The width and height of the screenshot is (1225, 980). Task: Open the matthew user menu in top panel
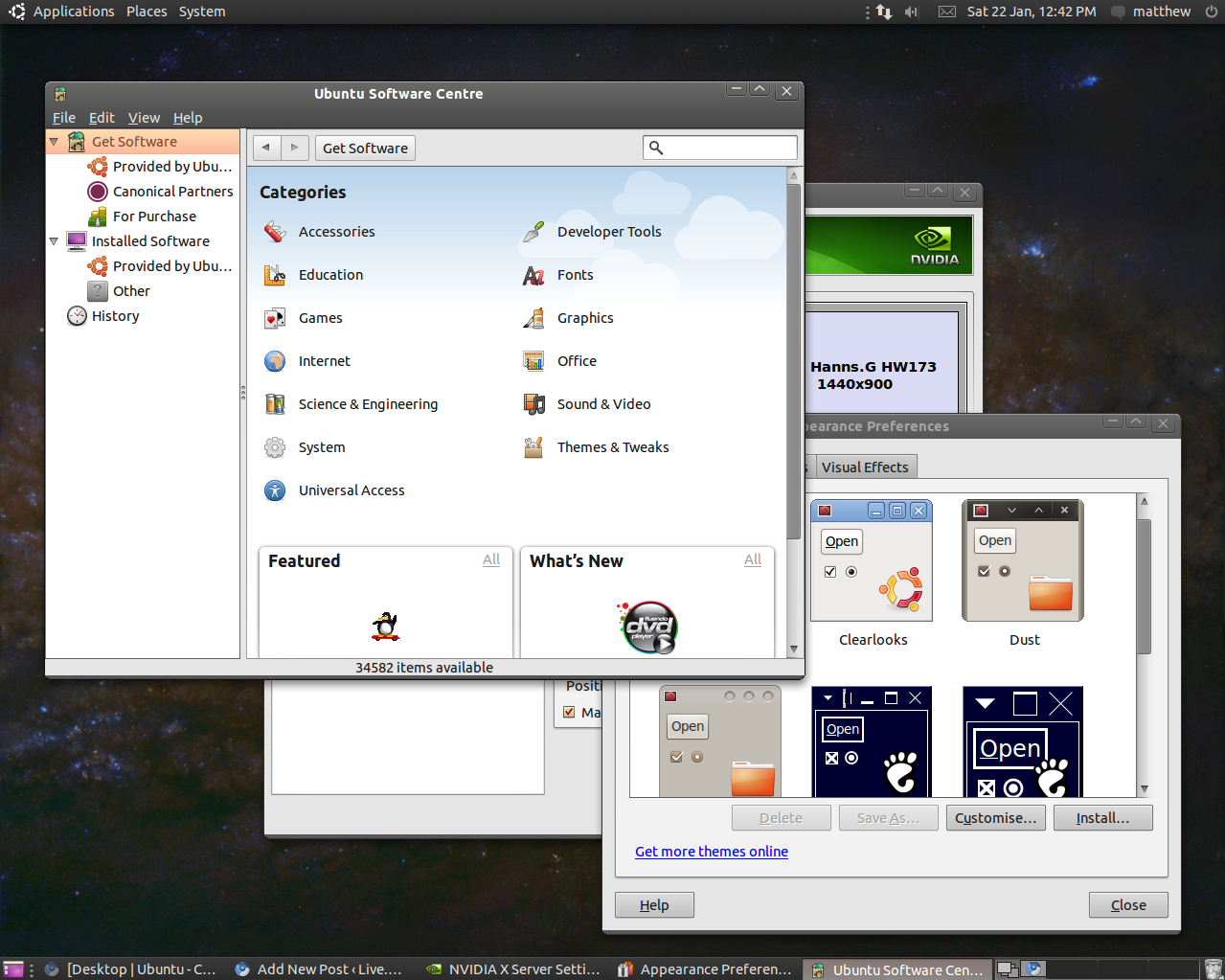1151,11
